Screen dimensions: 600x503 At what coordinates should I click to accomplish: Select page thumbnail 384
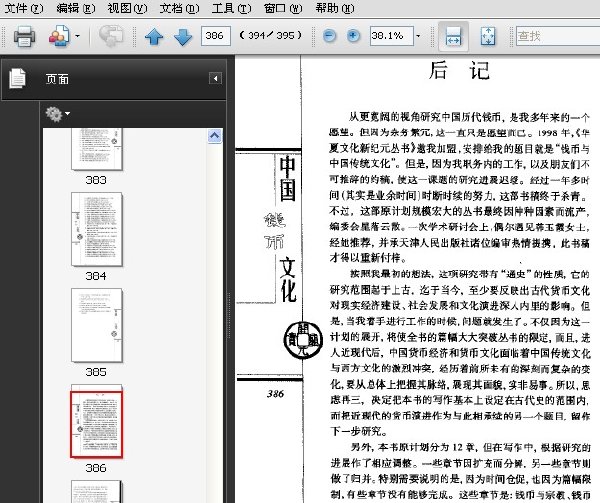pos(96,229)
